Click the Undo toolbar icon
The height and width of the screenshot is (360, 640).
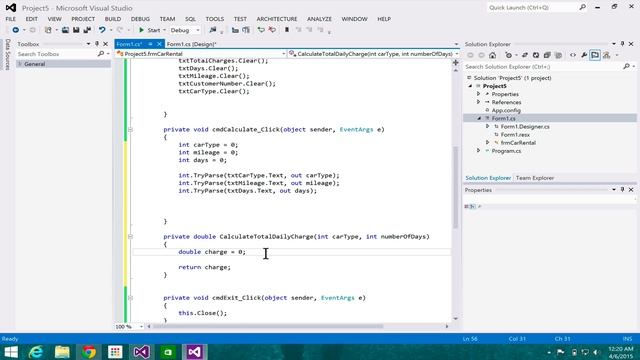(102, 30)
